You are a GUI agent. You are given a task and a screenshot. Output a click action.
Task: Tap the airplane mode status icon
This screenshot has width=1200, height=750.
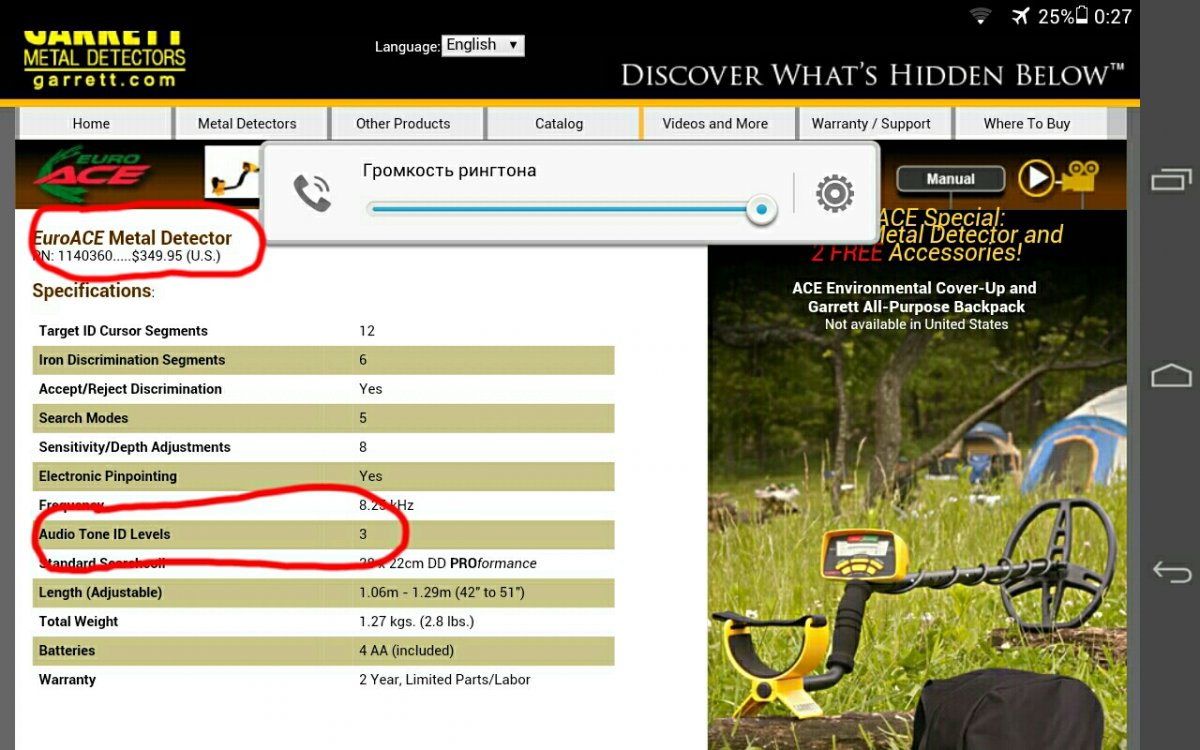click(1020, 16)
